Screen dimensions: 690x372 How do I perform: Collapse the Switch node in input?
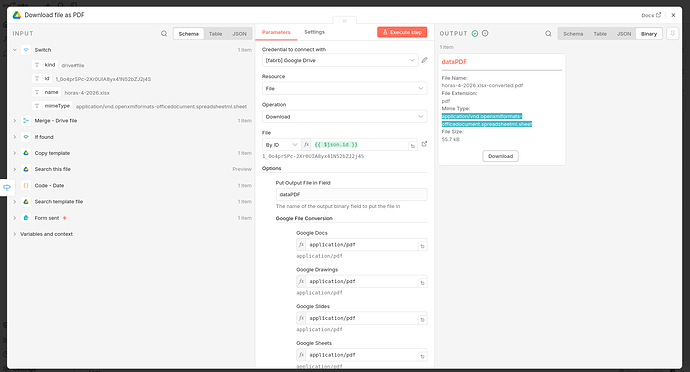(15, 50)
